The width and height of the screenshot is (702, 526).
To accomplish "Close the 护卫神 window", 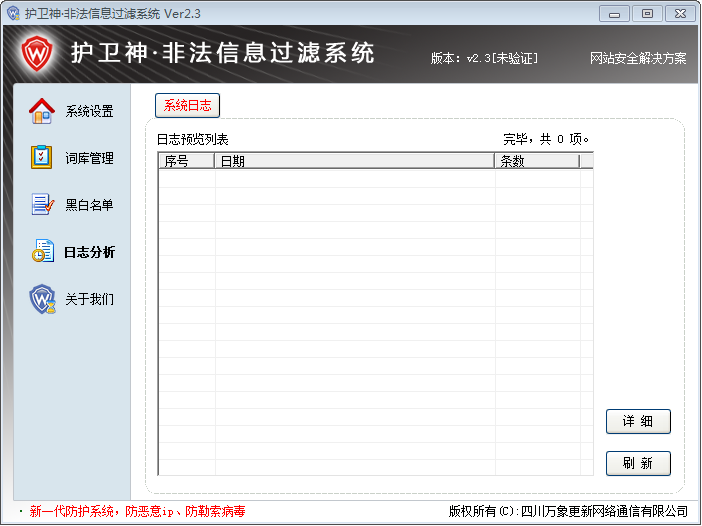I will pyautogui.click(x=680, y=14).
